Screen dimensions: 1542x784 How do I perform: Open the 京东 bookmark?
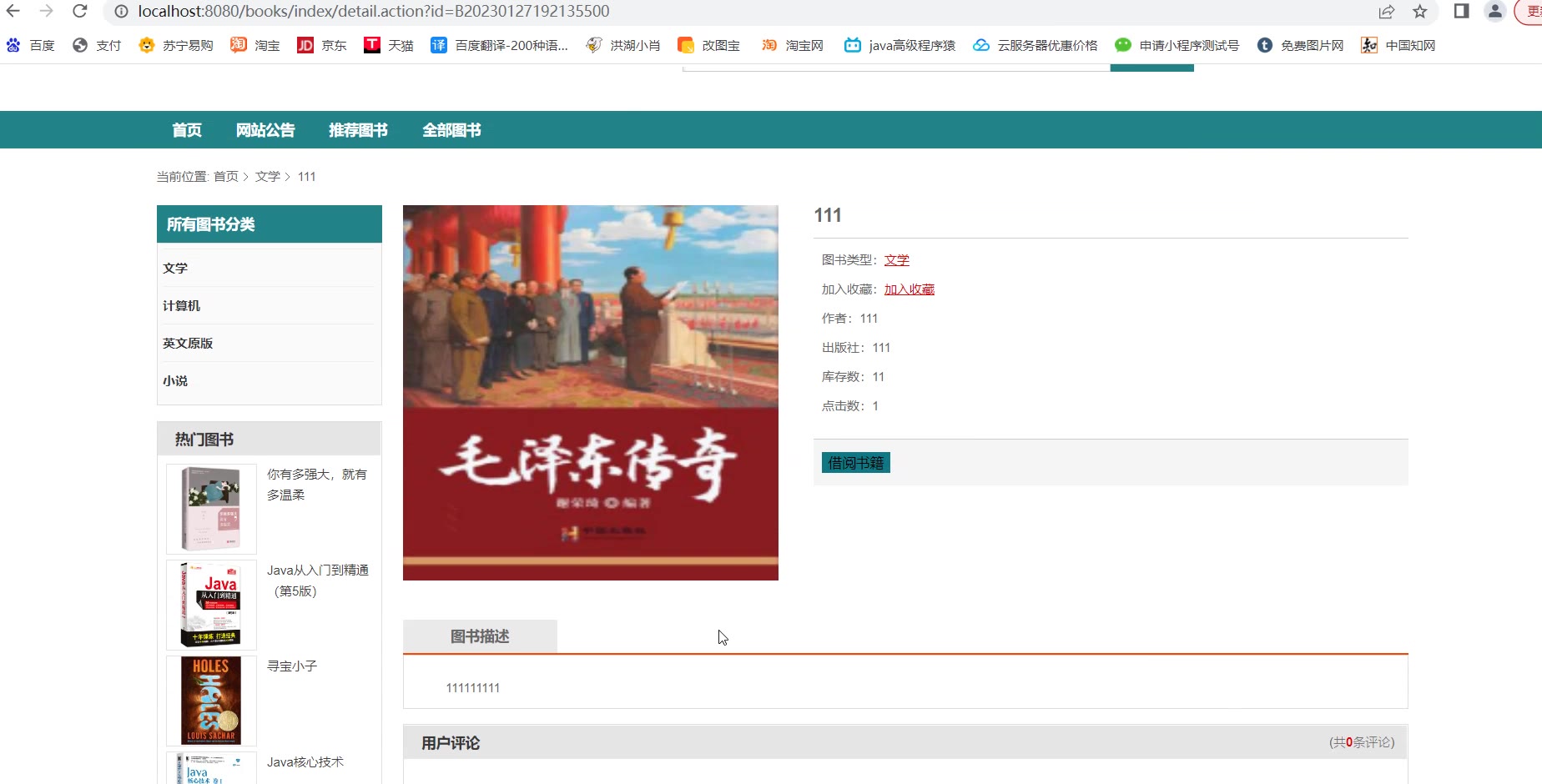click(x=322, y=45)
